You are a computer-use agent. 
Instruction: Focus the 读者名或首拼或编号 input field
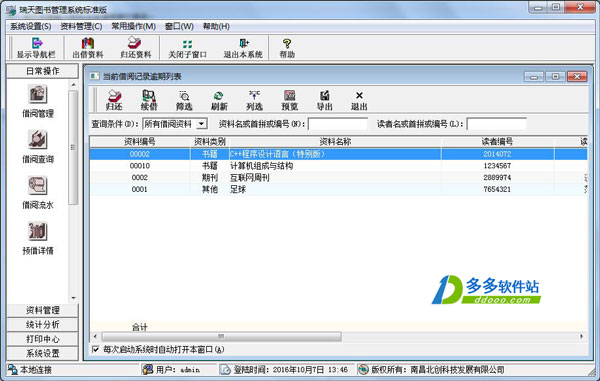click(496, 124)
